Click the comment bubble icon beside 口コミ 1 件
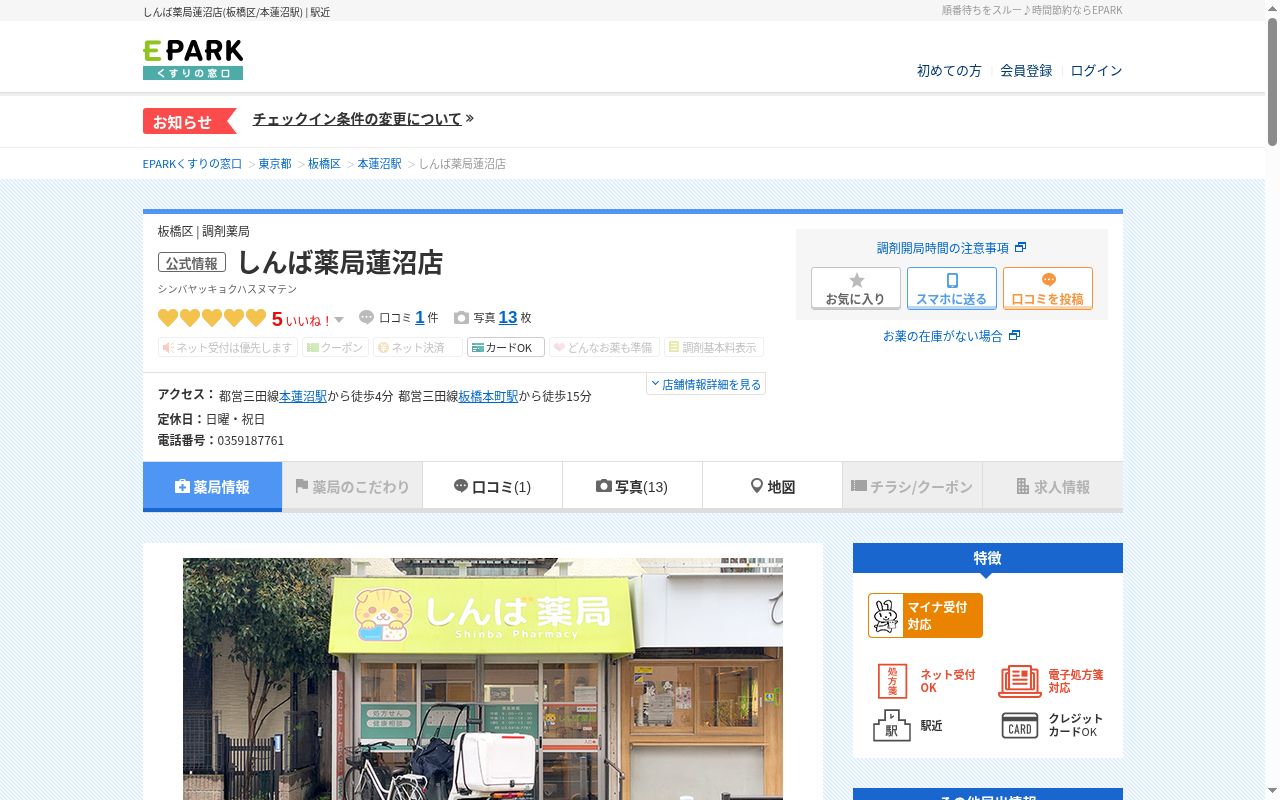Screen dimensions: 1280x800 click(366, 317)
